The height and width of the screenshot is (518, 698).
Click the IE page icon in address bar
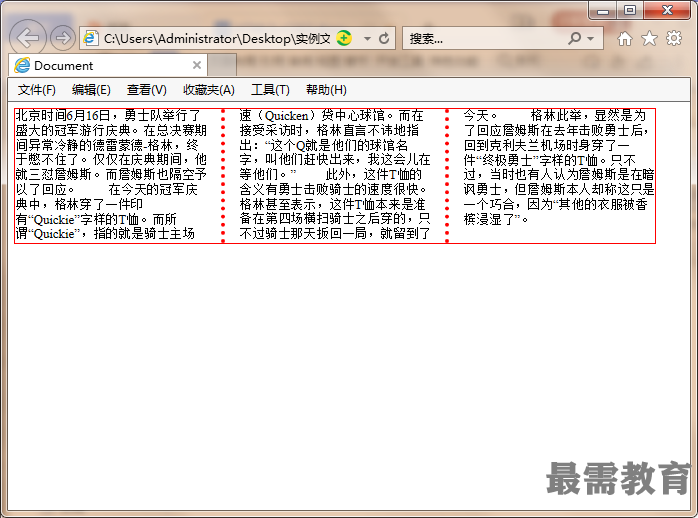tap(91, 39)
